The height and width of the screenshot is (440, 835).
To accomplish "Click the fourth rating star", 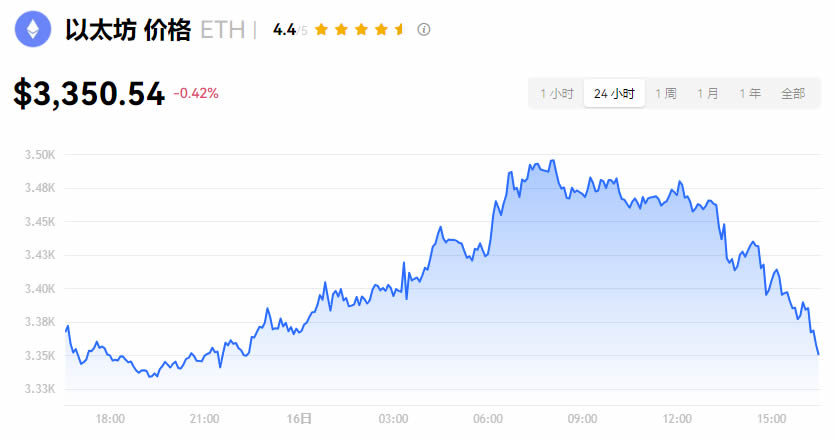I will 380,30.
